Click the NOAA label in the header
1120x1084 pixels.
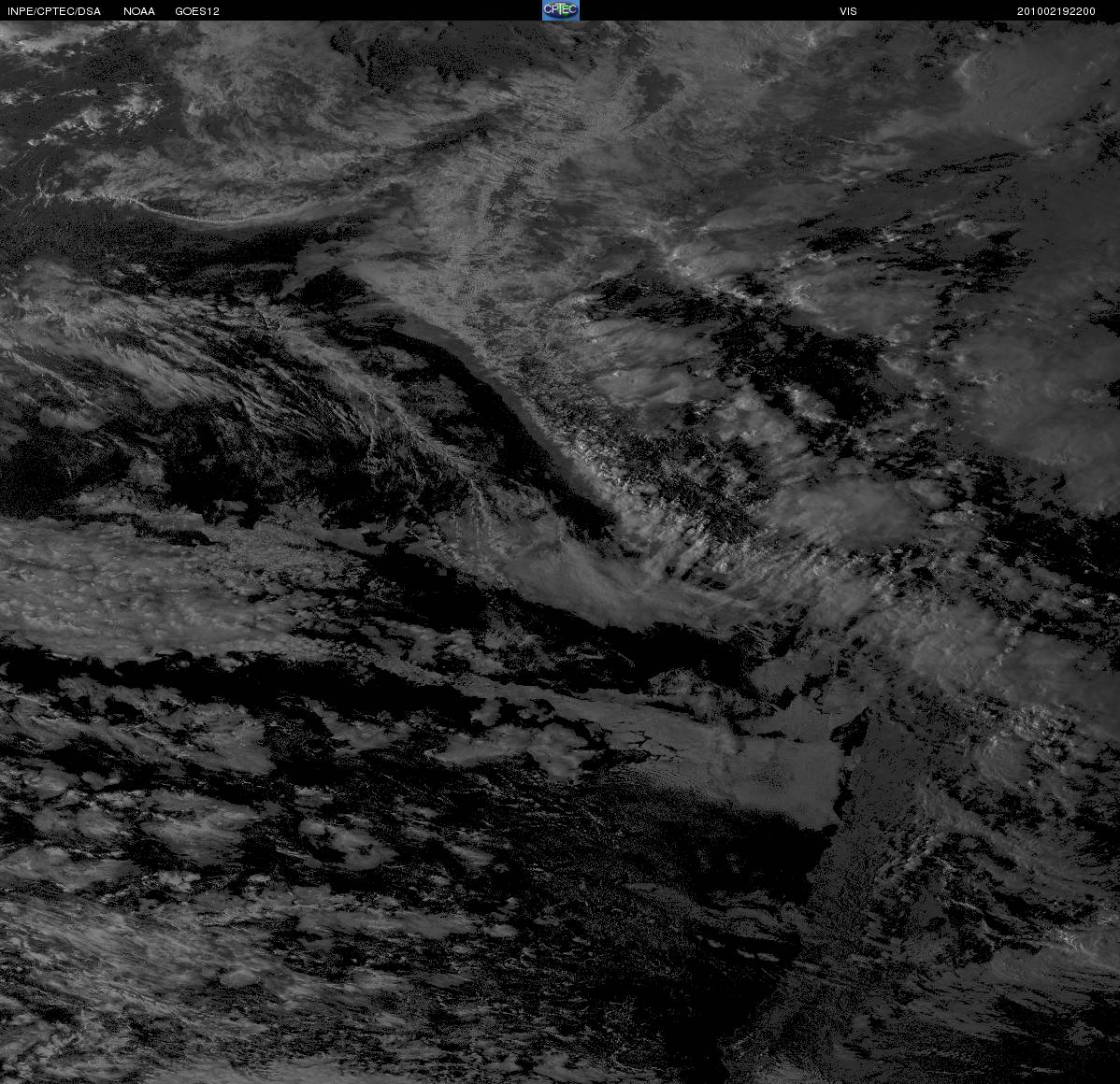coord(139,11)
